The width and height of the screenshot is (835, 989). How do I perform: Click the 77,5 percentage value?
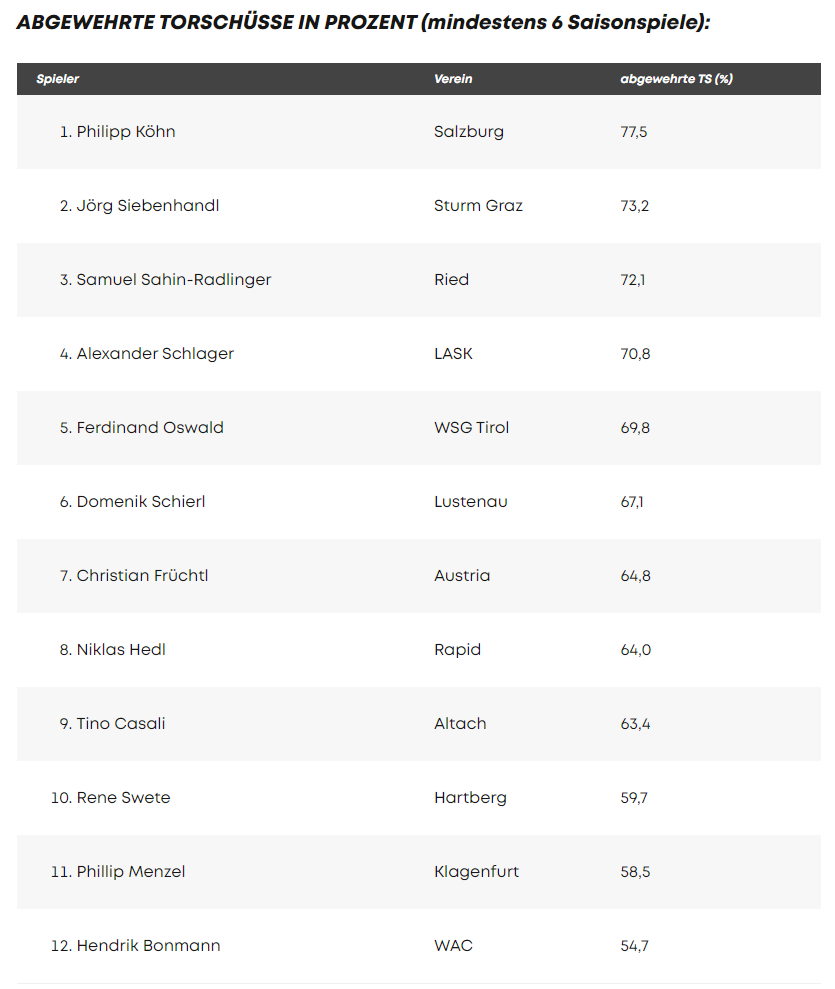point(634,132)
